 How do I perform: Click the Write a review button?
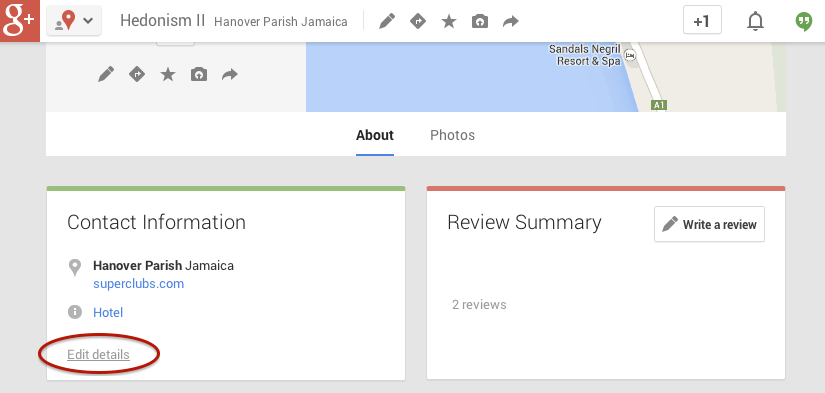(x=709, y=224)
